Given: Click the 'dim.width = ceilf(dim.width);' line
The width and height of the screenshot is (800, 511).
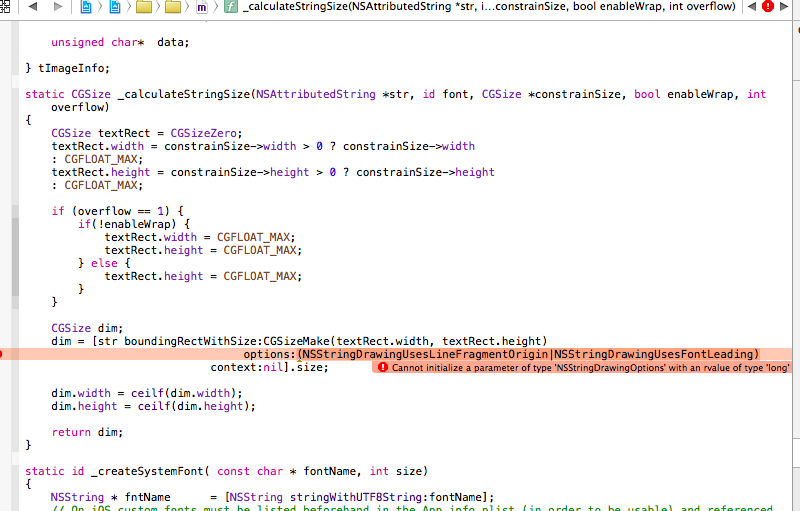Looking at the screenshot, I should [x=146, y=393].
